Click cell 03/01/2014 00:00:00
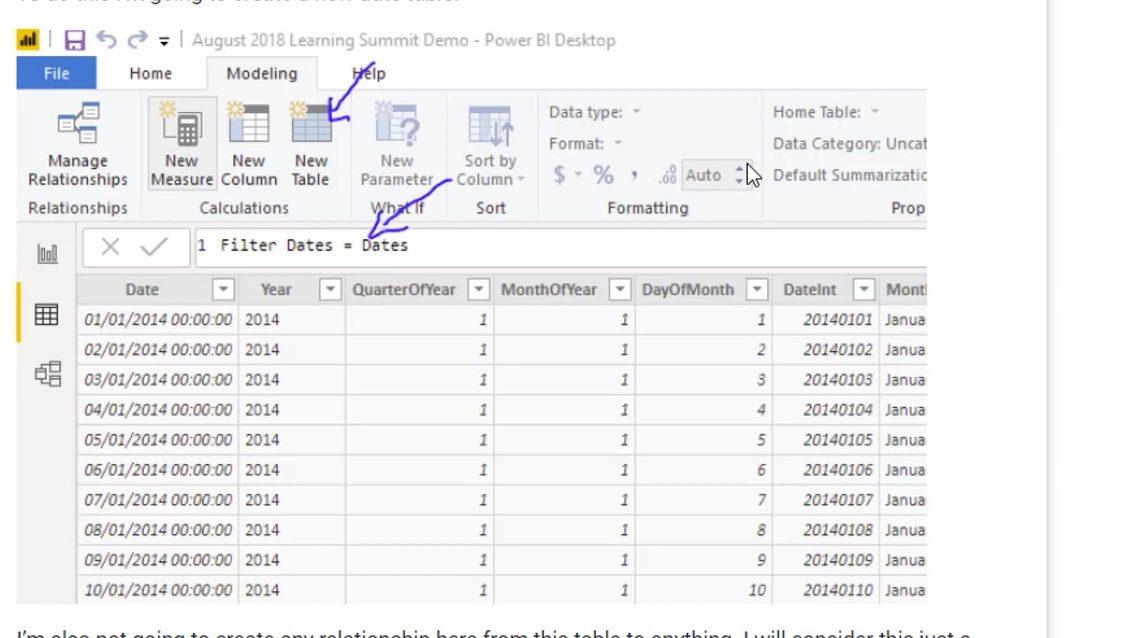The width and height of the screenshot is (1135, 638). tap(158, 379)
